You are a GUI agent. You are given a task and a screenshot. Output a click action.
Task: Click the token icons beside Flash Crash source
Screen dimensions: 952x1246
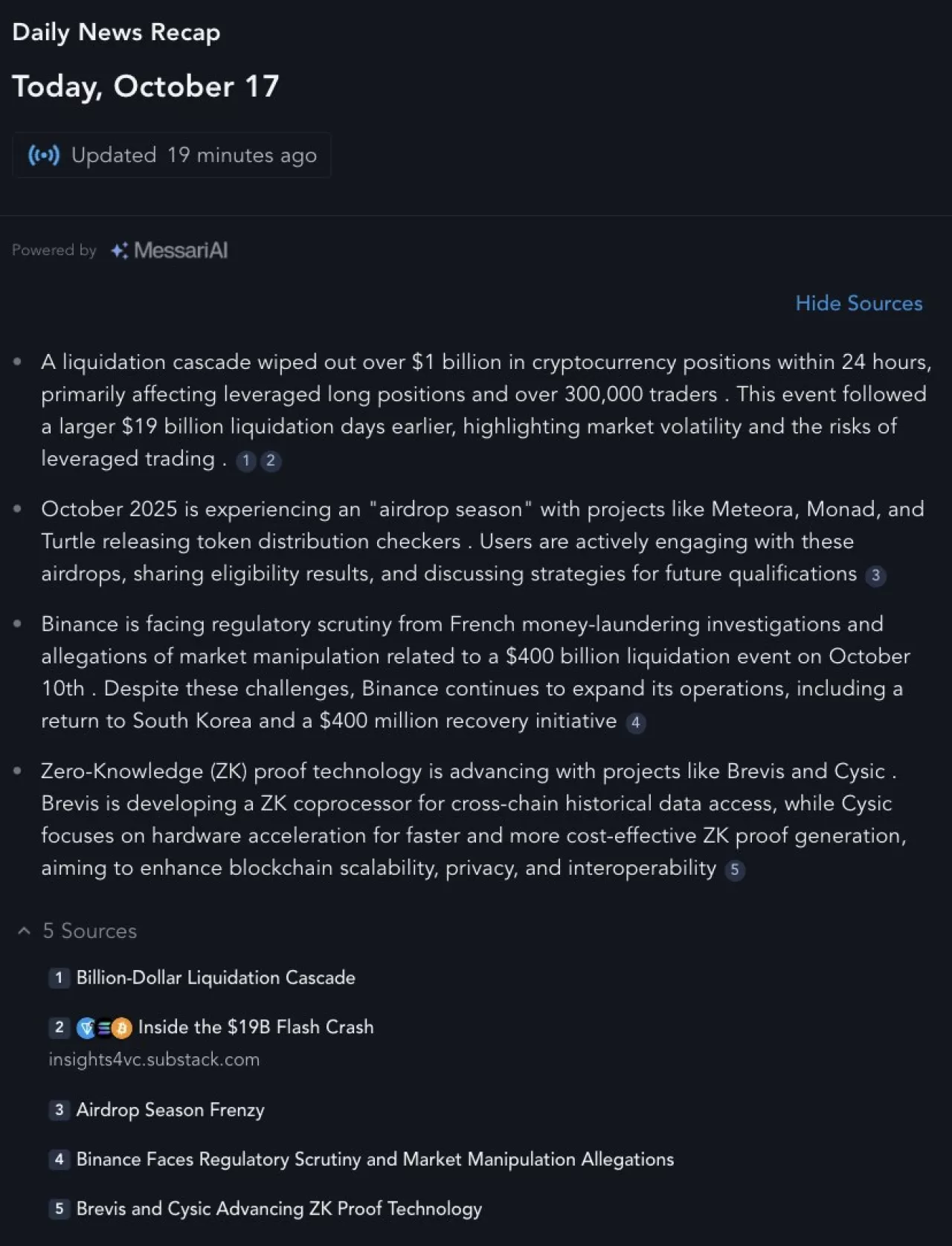coord(104,1028)
